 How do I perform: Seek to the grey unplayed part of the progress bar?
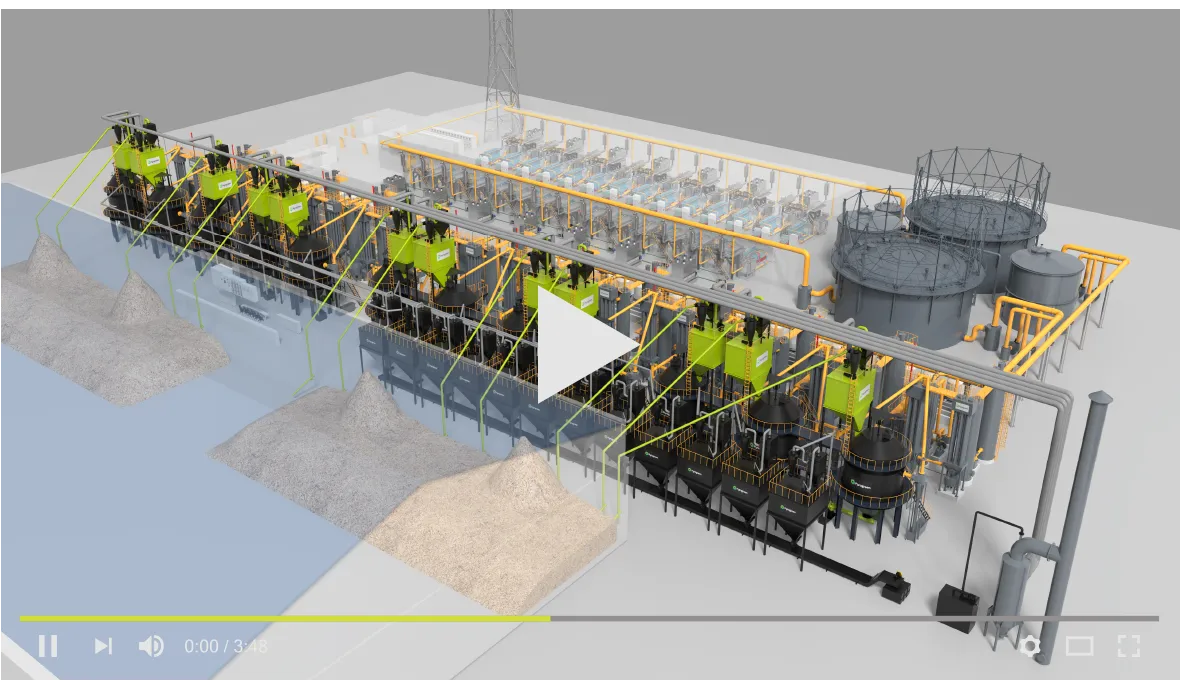(x=850, y=618)
